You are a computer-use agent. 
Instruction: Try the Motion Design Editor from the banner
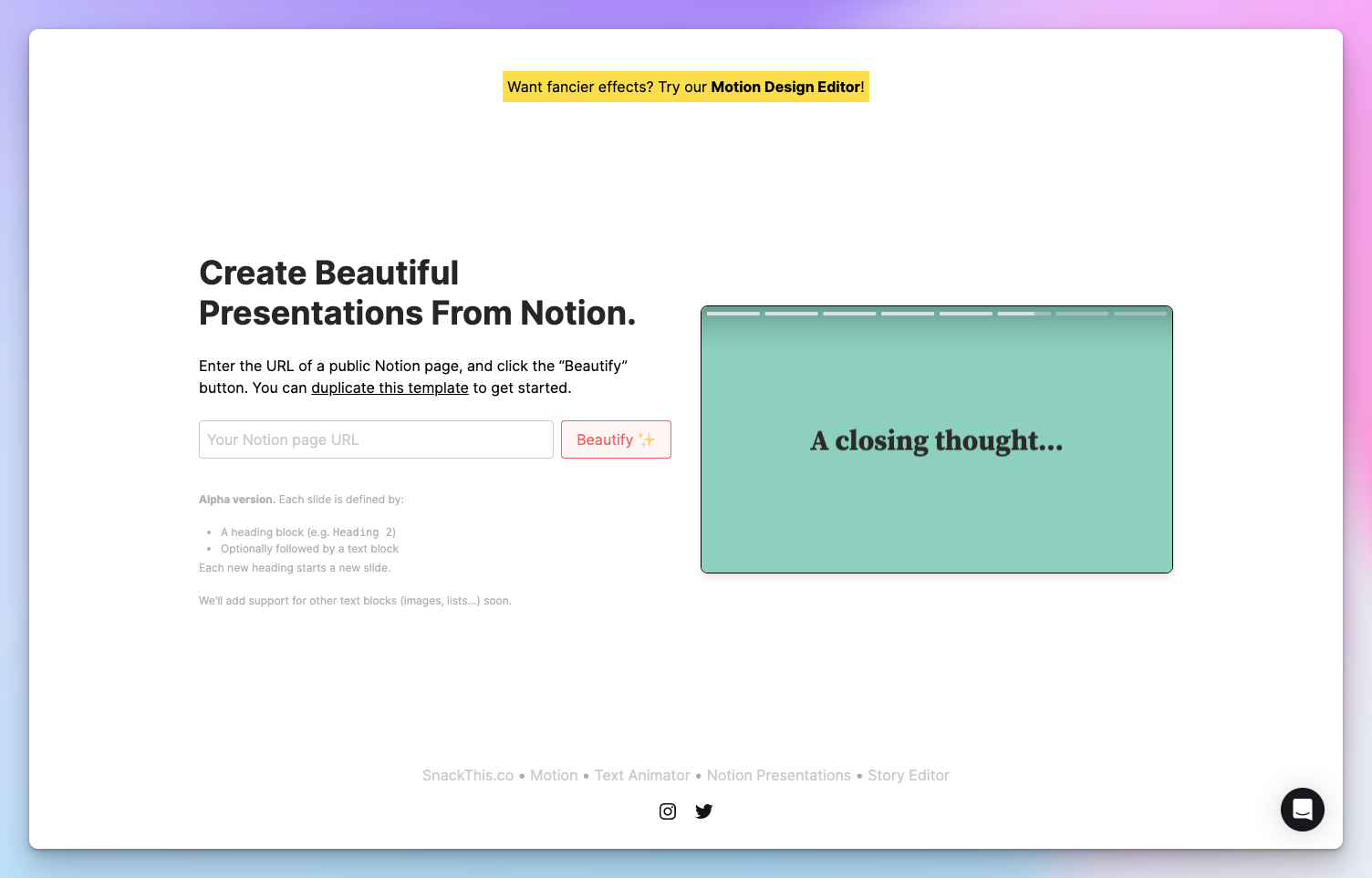(785, 87)
